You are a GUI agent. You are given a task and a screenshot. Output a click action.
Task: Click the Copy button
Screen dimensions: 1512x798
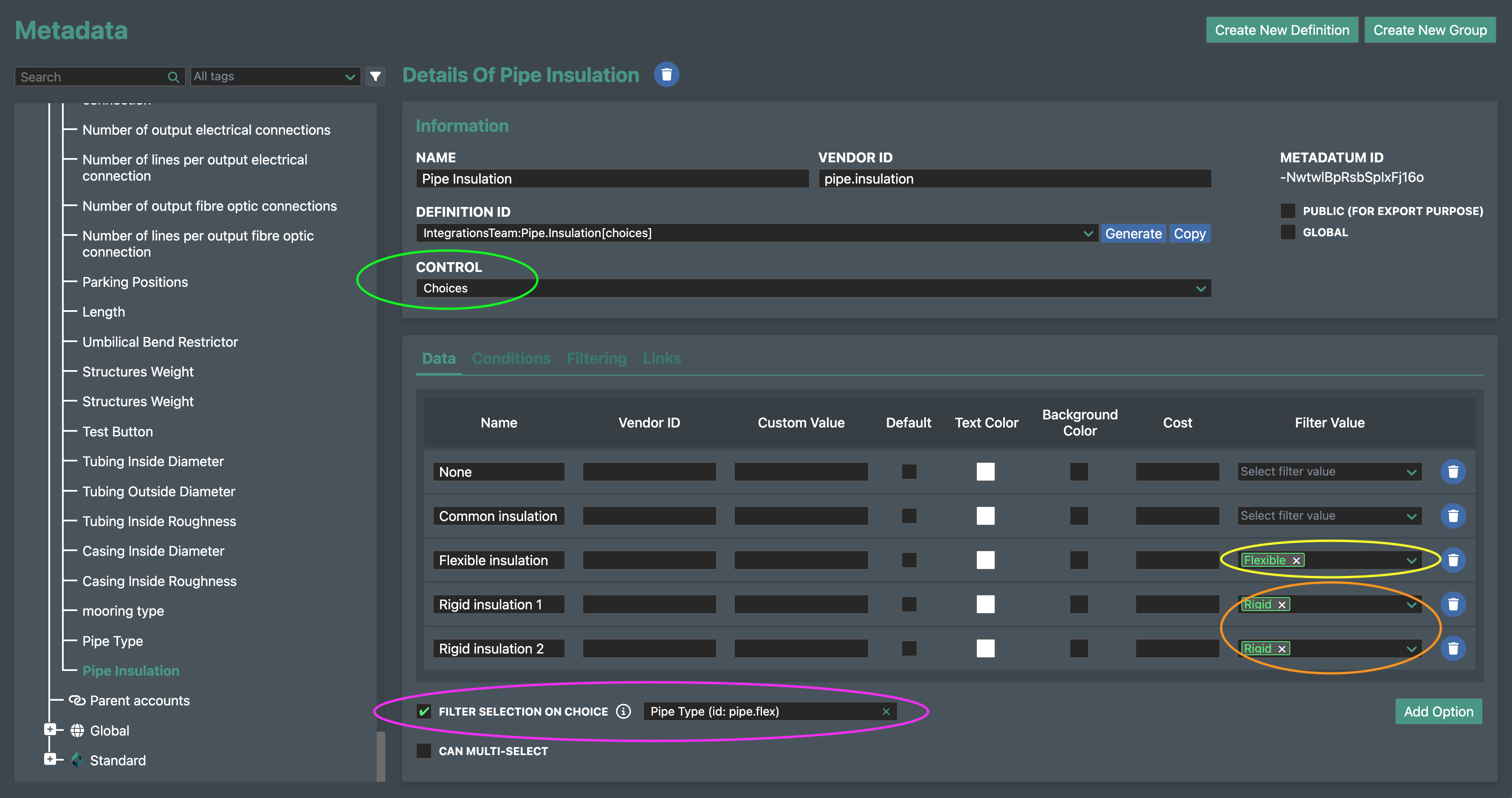pos(1189,234)
